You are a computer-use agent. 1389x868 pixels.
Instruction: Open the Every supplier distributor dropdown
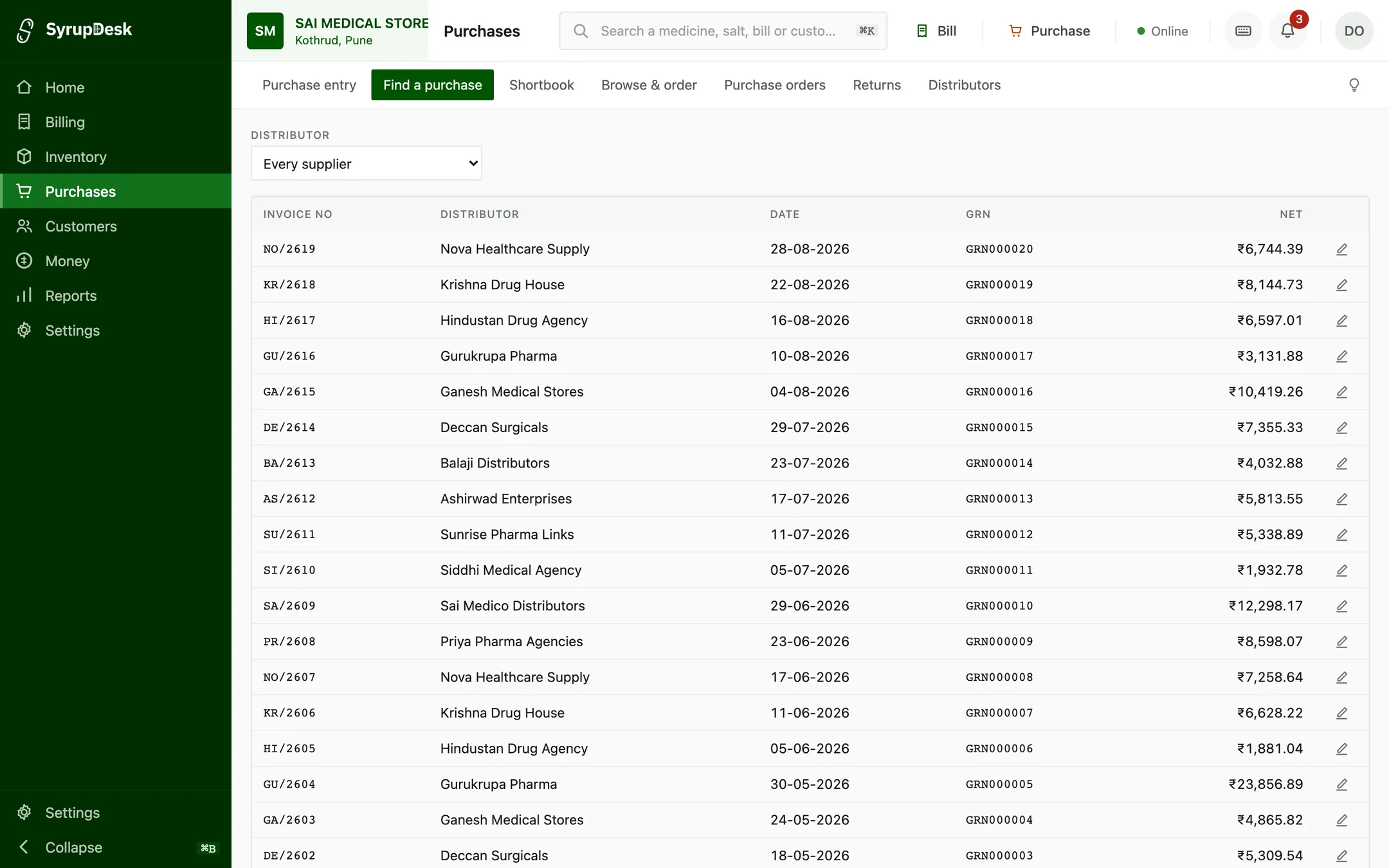(x=367, y=163)
